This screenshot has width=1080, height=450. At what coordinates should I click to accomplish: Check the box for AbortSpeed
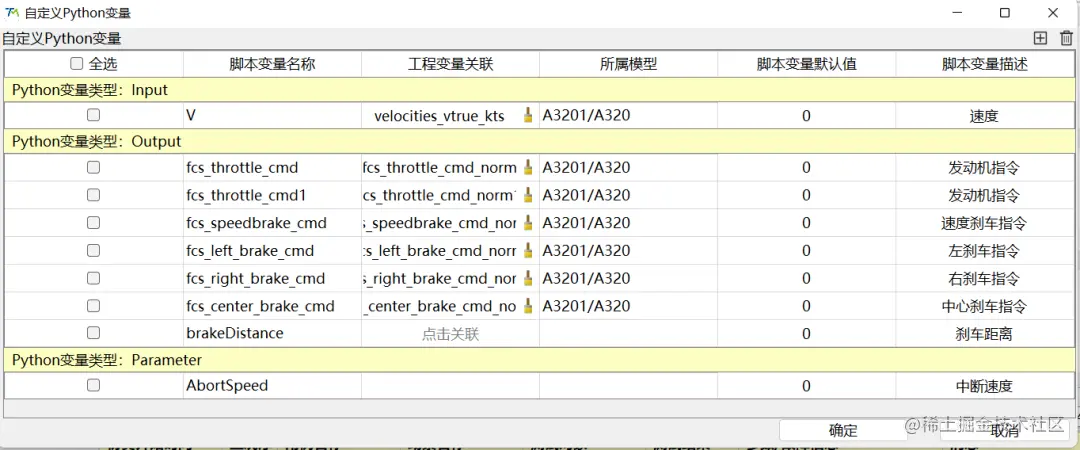93,385
